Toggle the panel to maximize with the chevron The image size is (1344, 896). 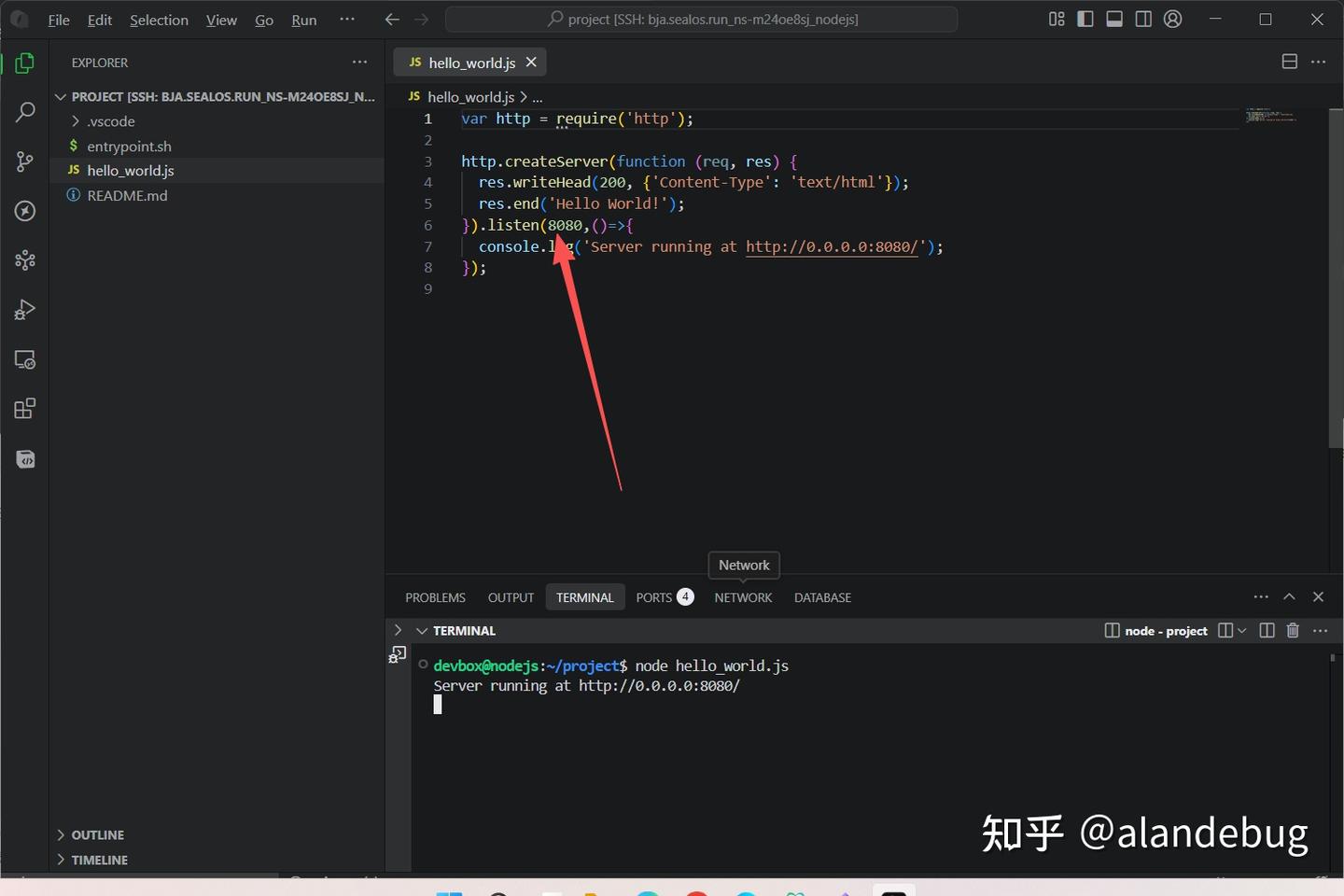click(1289, 596)
